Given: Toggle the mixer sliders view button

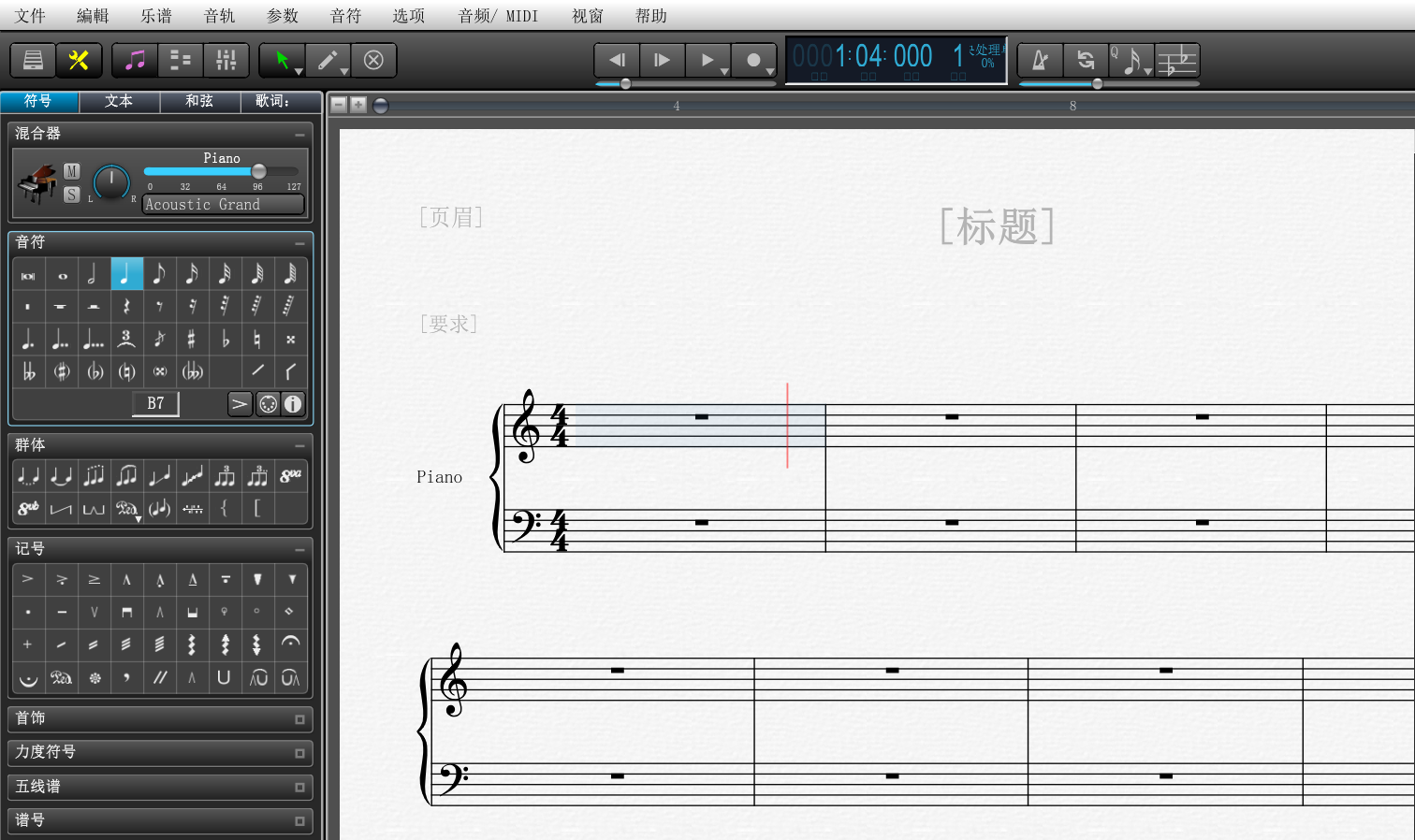Looking at the screenshot, I should pos(226,61).
